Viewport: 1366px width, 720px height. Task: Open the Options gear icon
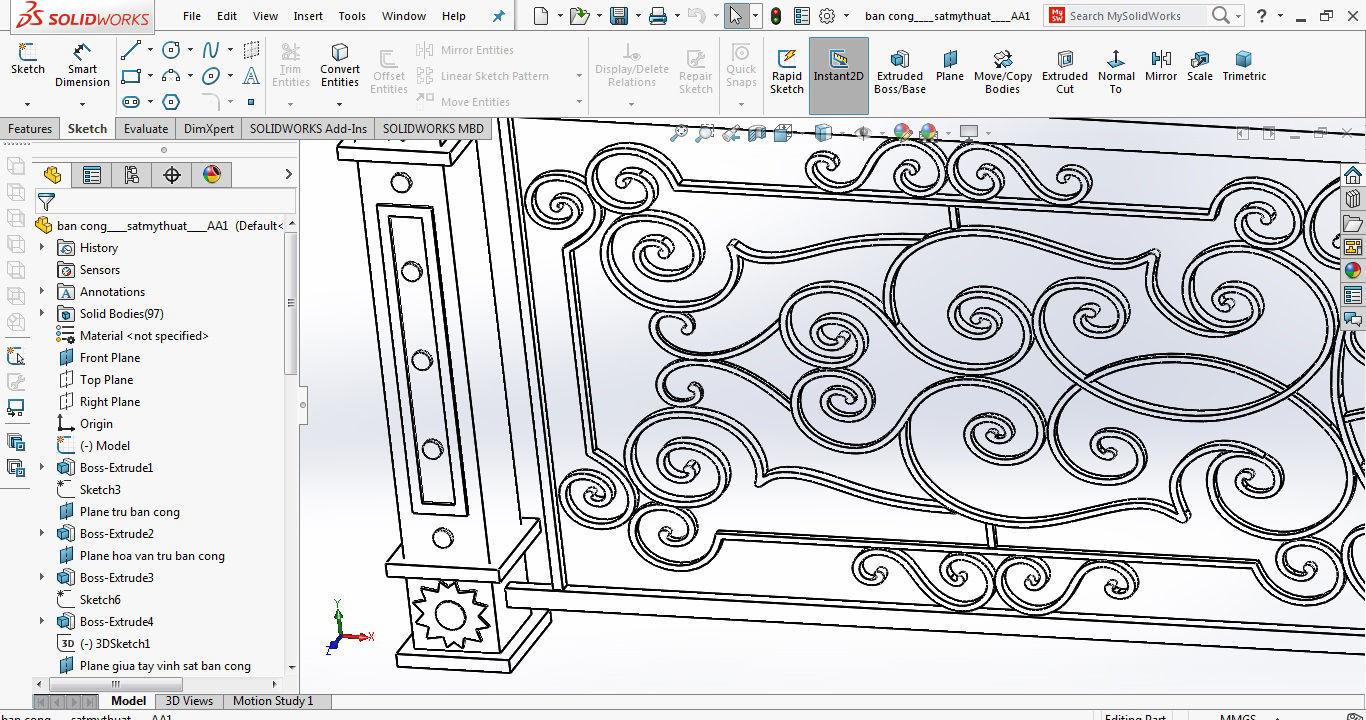pos(827,16)
